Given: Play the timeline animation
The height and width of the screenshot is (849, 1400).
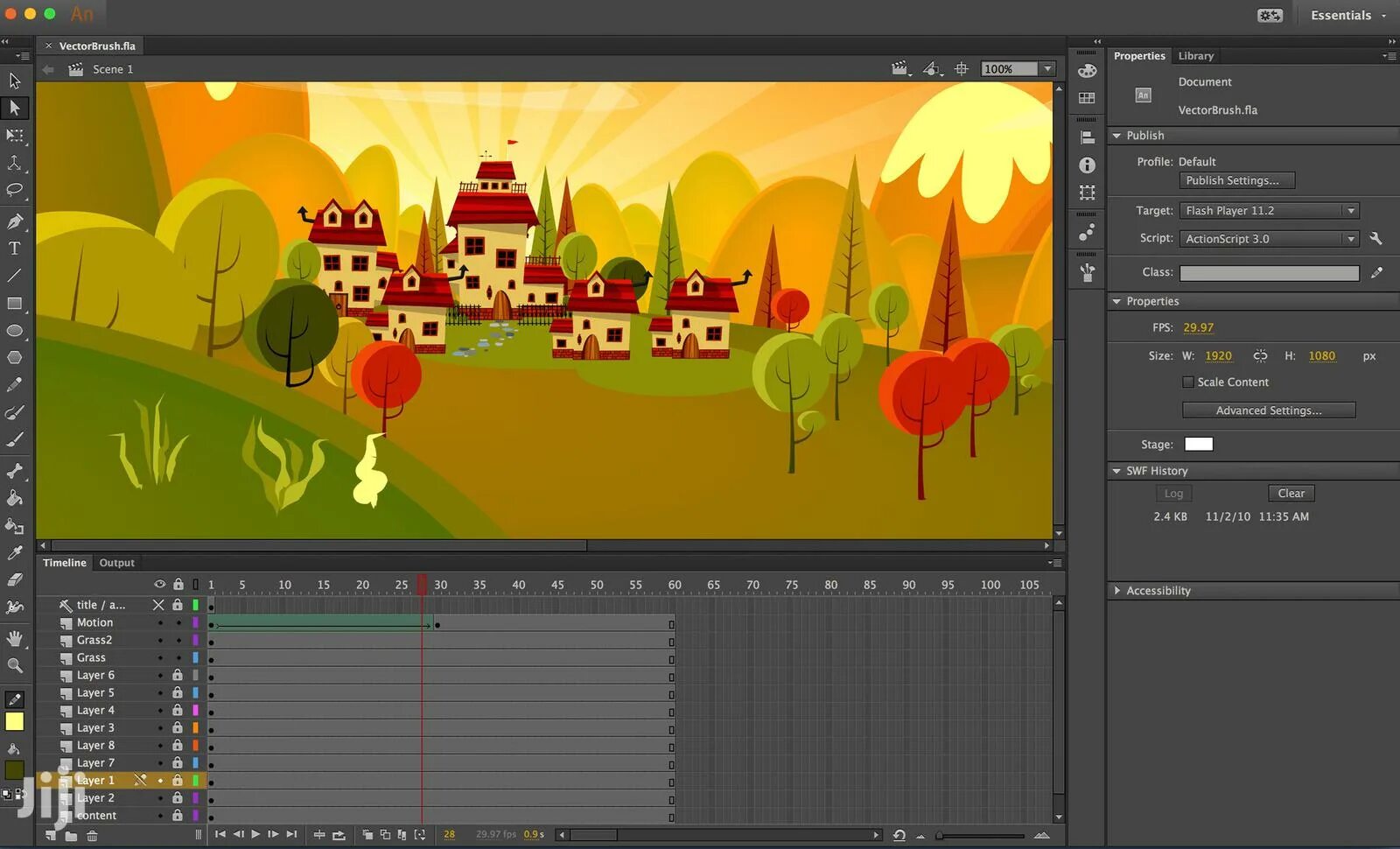Looking at the screenshot, I should [255, 835].
